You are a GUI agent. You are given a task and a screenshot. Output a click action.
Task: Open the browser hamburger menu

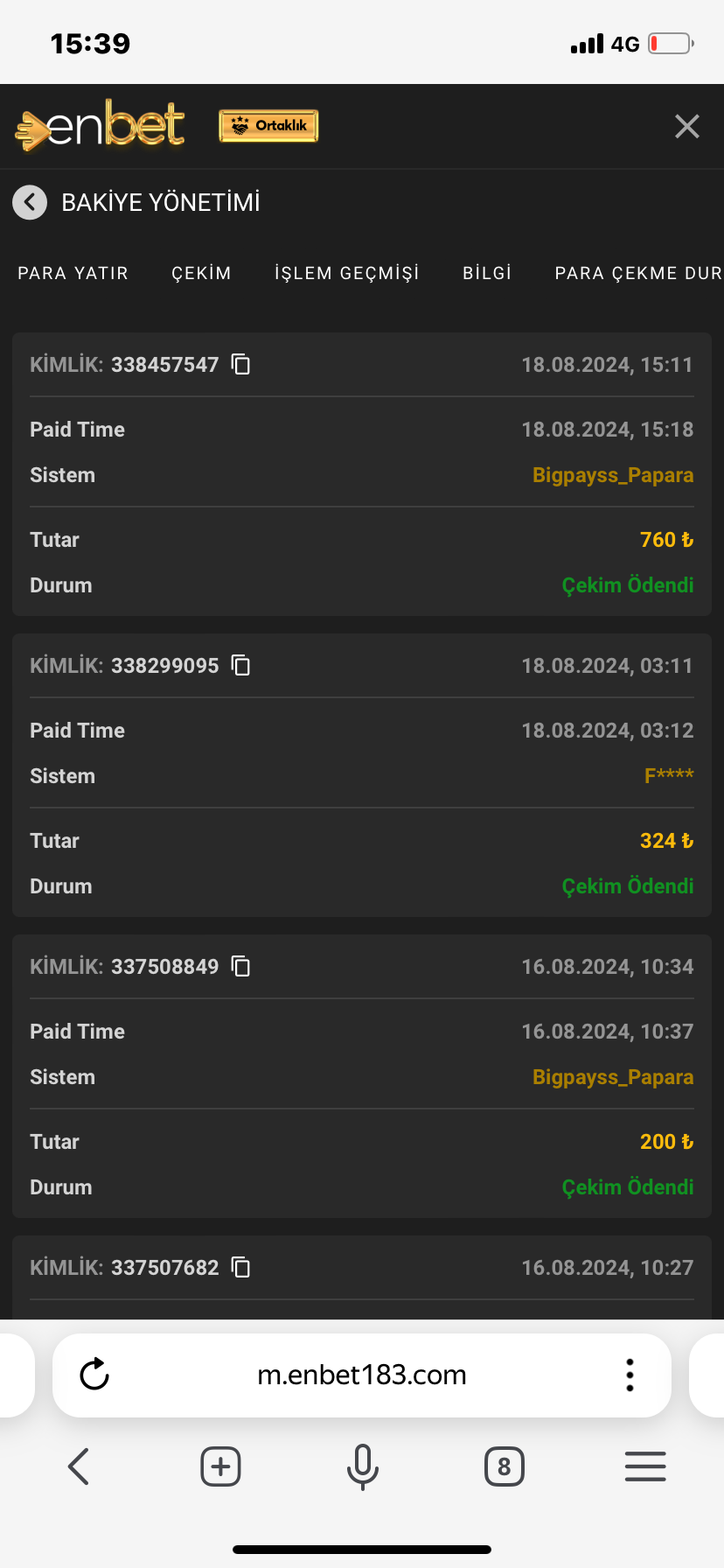point(645,1466)
